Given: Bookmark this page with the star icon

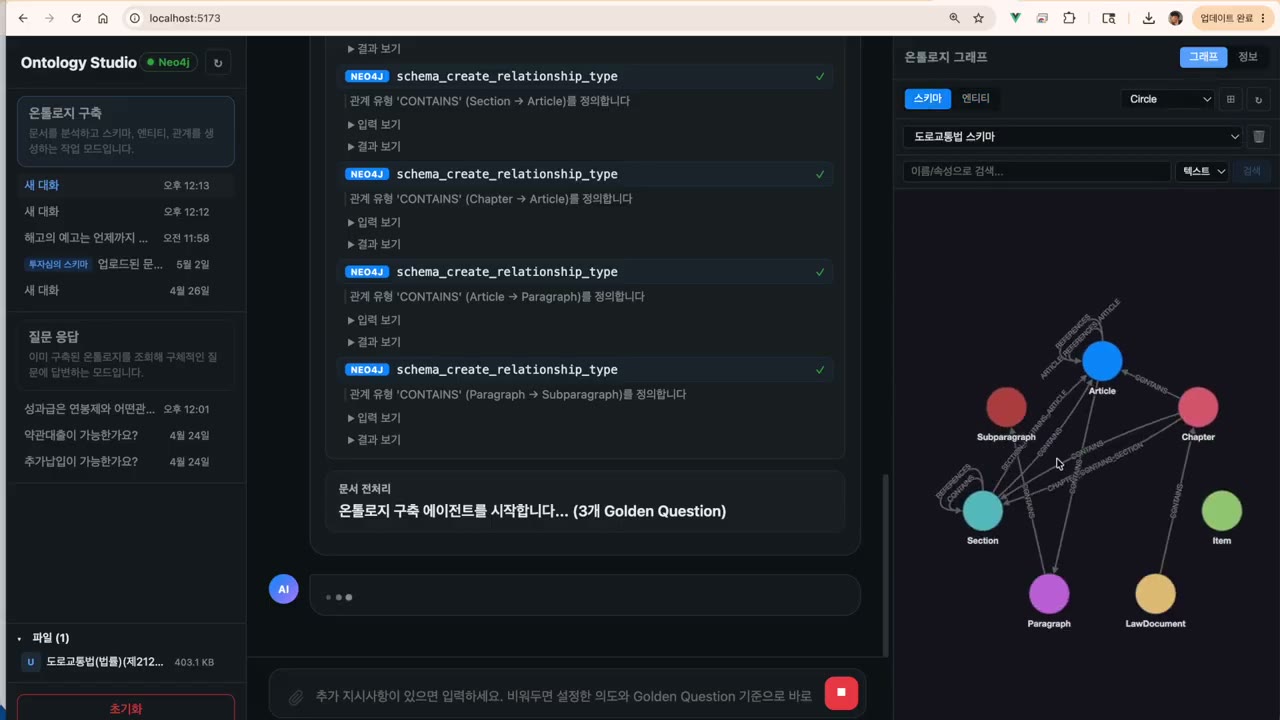Looking at the screenshot, I should [978, 18].
